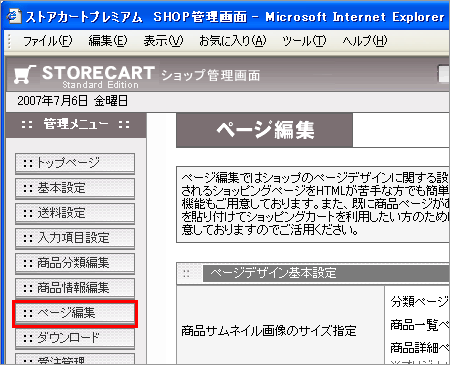450x365 pixels.
Task: Open ダウンロード in the sidebar menu
Action: pos(75,338)
